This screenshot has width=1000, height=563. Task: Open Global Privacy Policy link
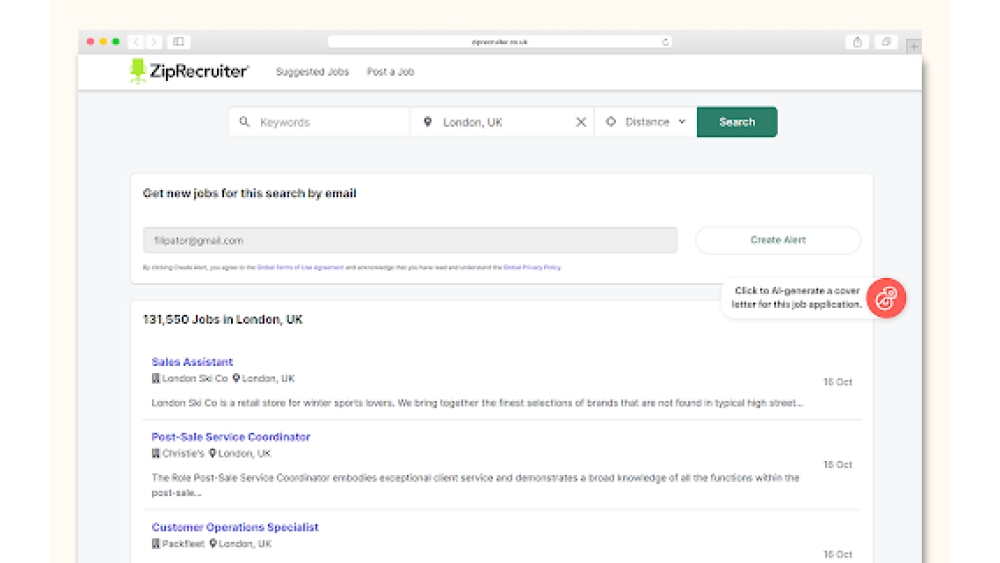(532, 268)
